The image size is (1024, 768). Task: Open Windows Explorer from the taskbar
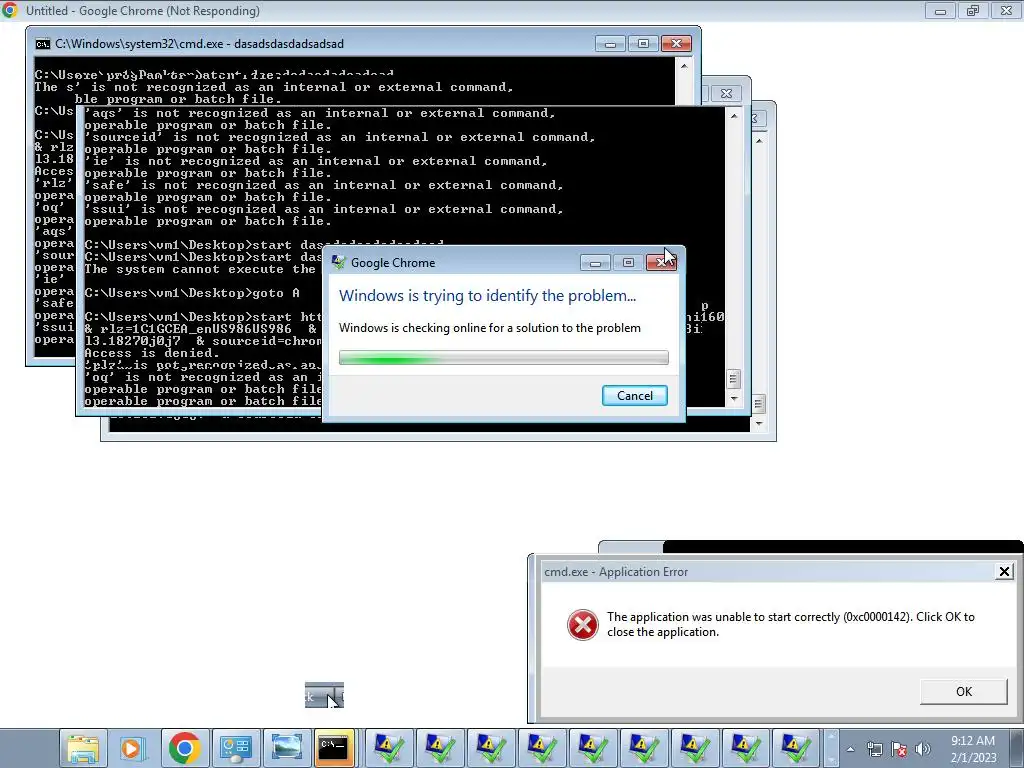click(83, 748)
